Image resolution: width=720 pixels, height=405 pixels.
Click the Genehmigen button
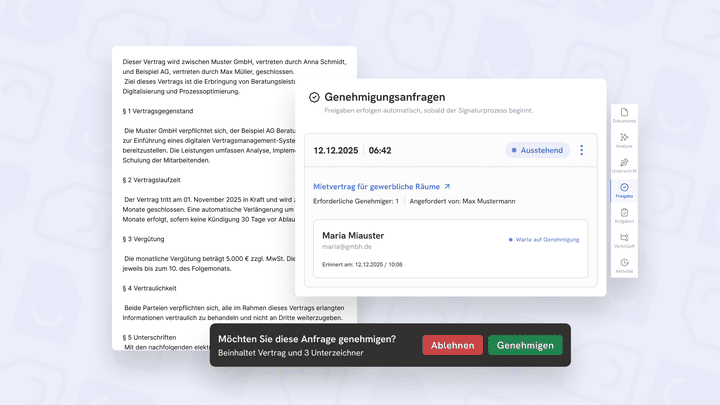tap(525, 345)
